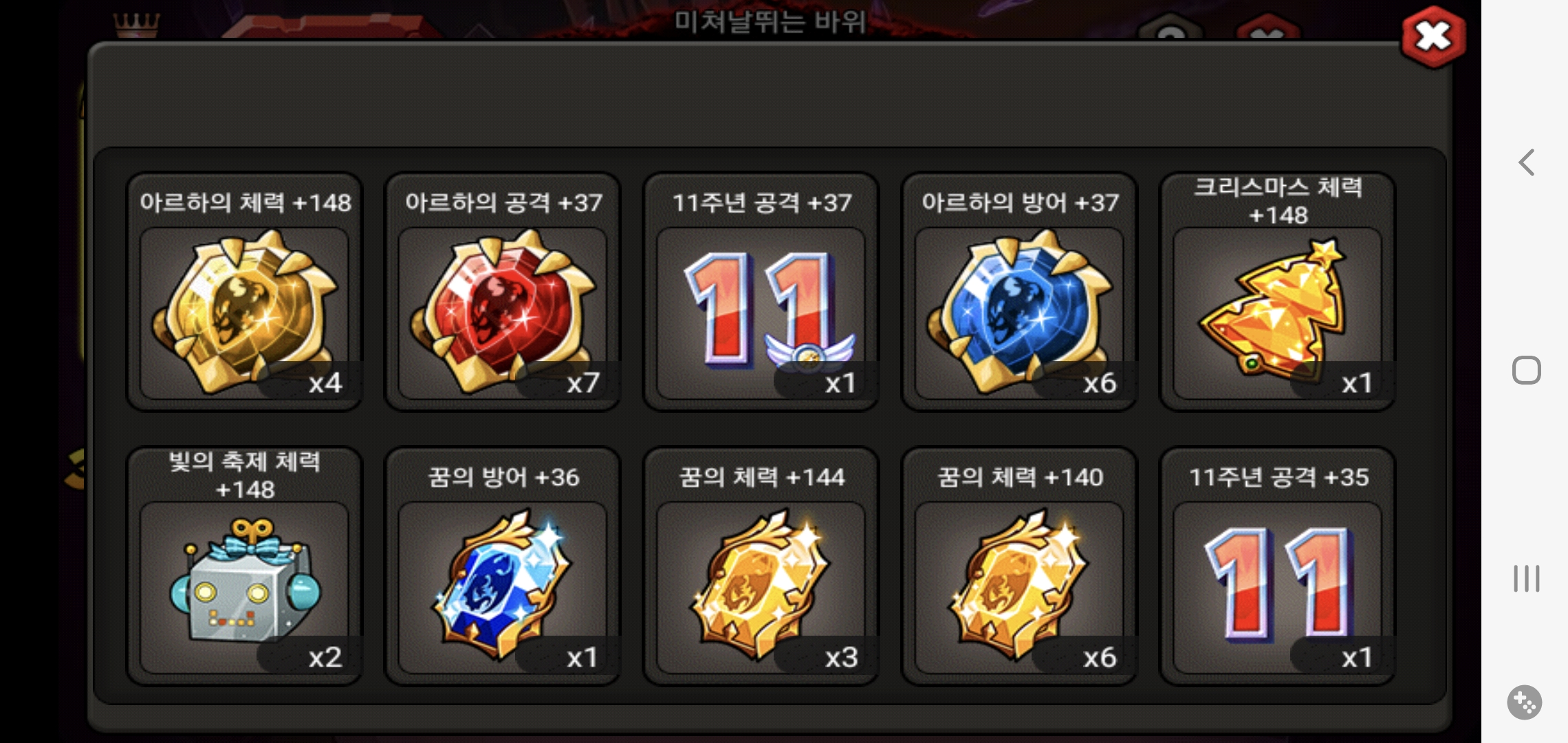Open the game tools controller icon
This screenshot has width=1568, height=743.
pyautogui.click(x=1525, y=702)
